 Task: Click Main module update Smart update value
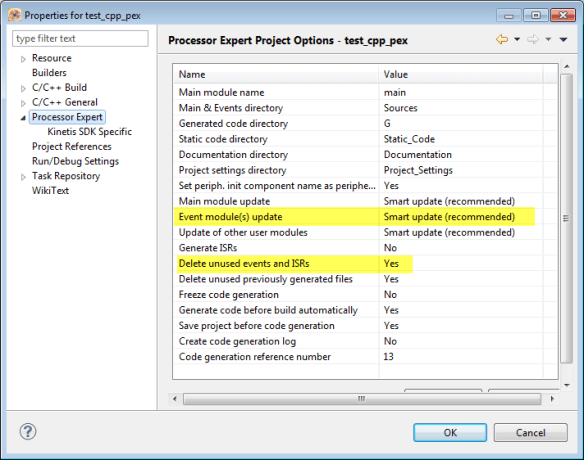(x=449, y=202)
